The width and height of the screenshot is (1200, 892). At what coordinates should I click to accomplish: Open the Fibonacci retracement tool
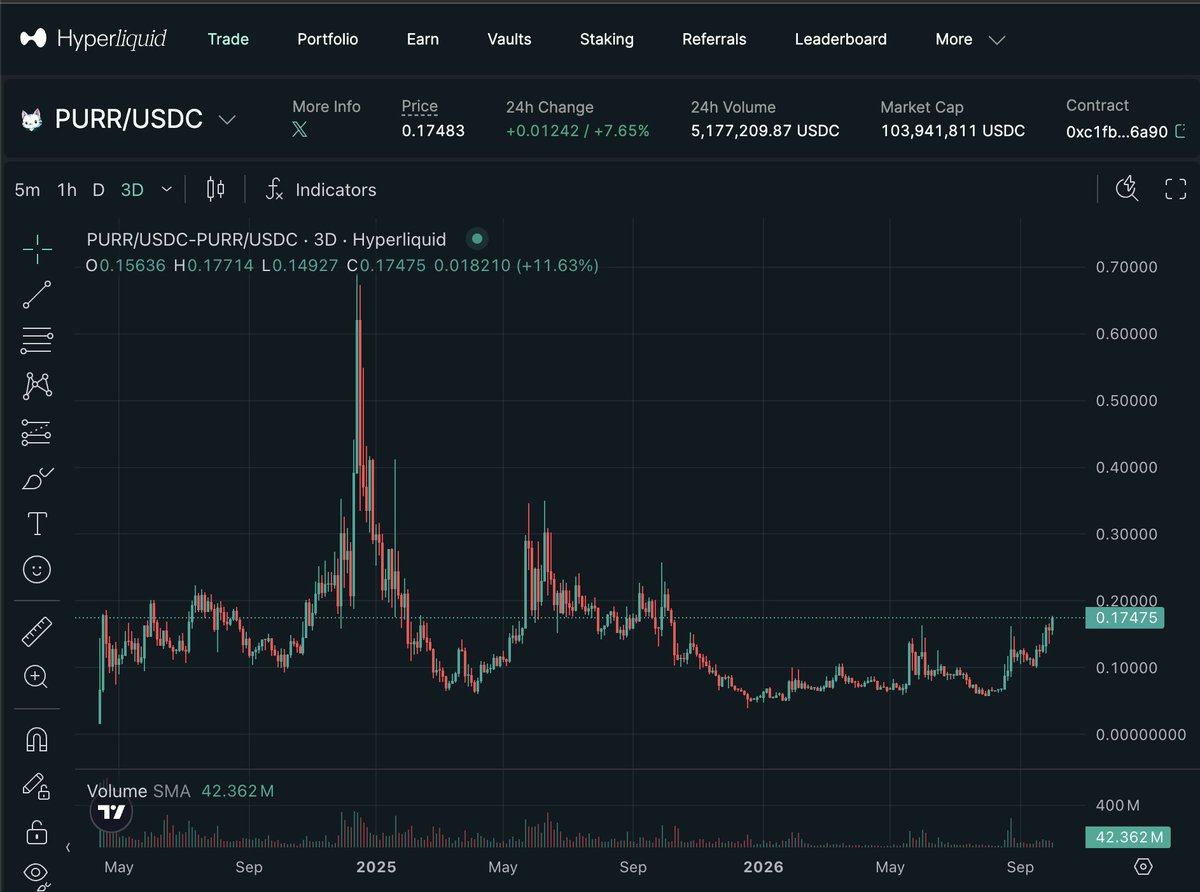[x=37, y=341]
